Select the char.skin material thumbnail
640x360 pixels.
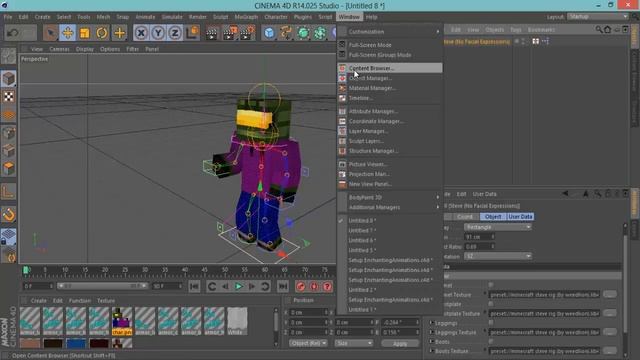(122, 321)
